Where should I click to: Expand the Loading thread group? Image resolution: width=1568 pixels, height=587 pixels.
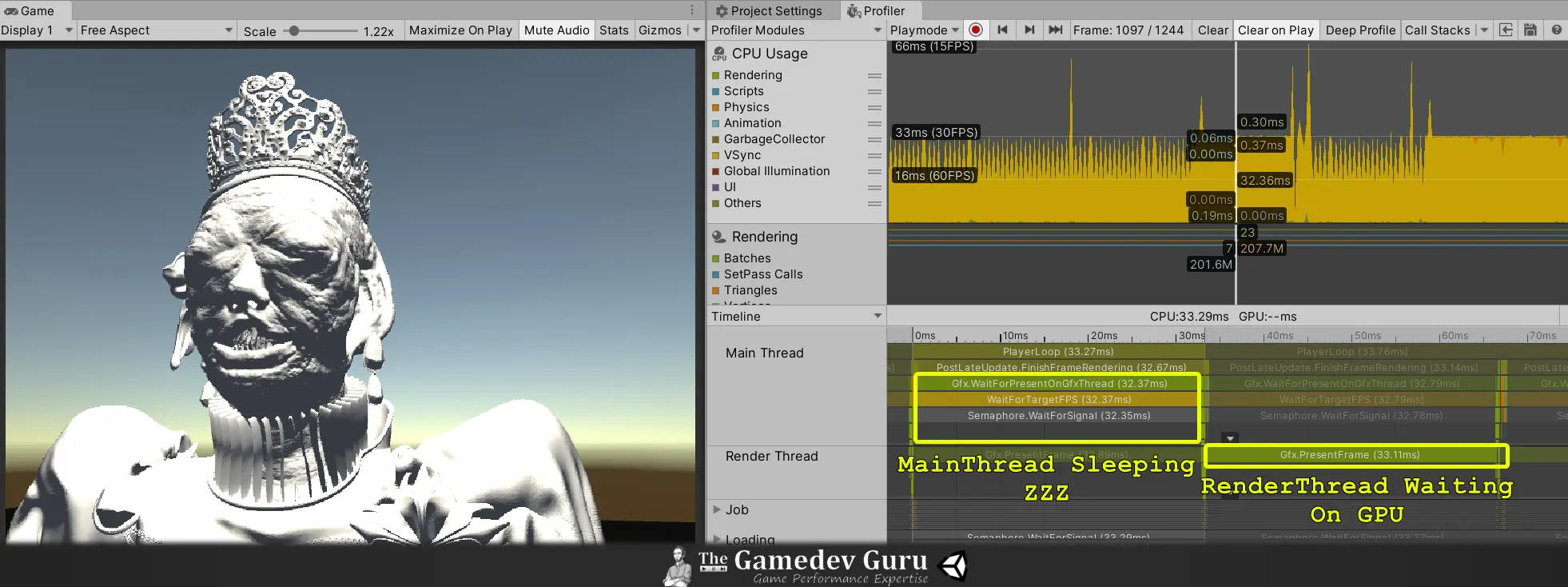[717, 539]
